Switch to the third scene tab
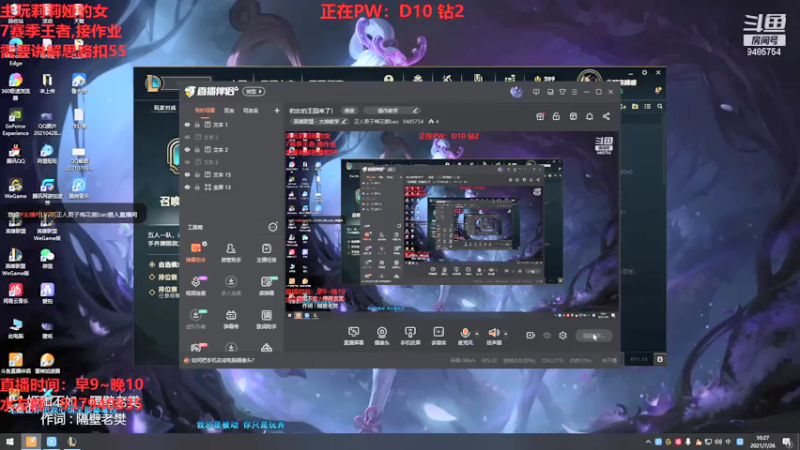 click(x=250, y=110)
